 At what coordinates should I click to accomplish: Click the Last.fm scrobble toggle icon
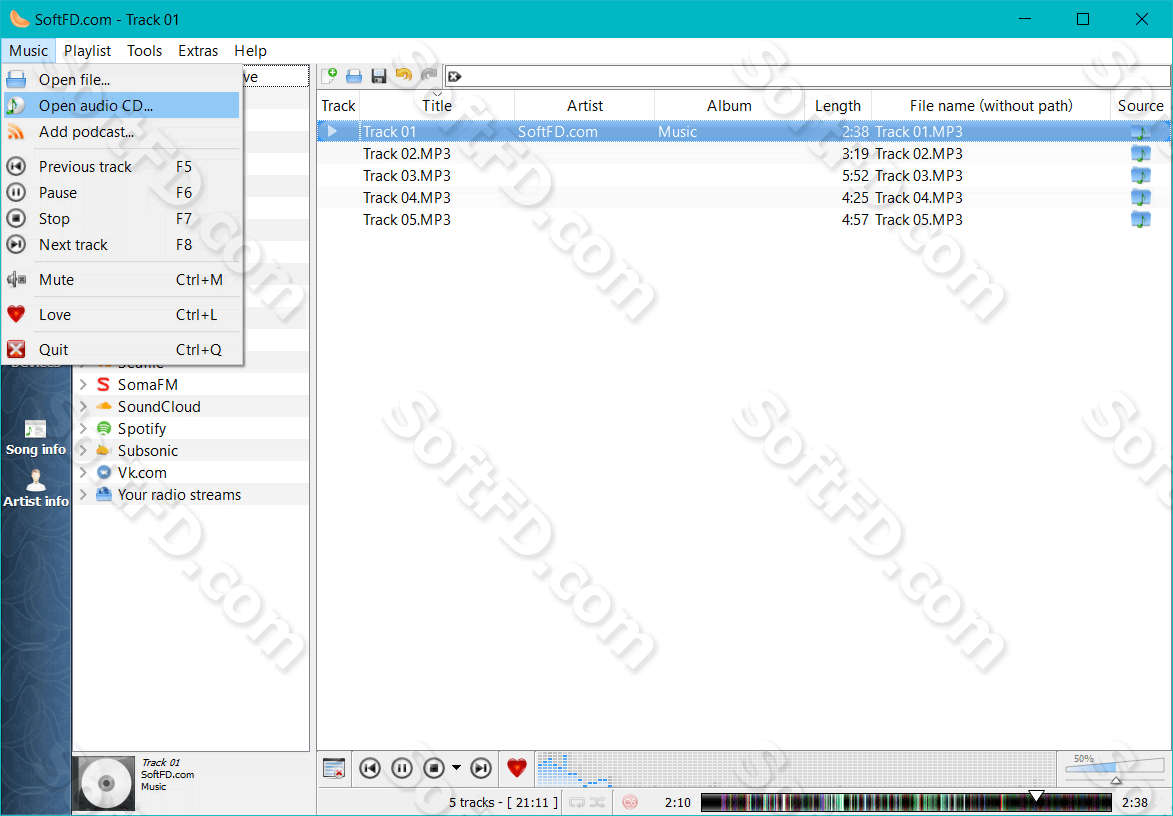pos(630,803)
